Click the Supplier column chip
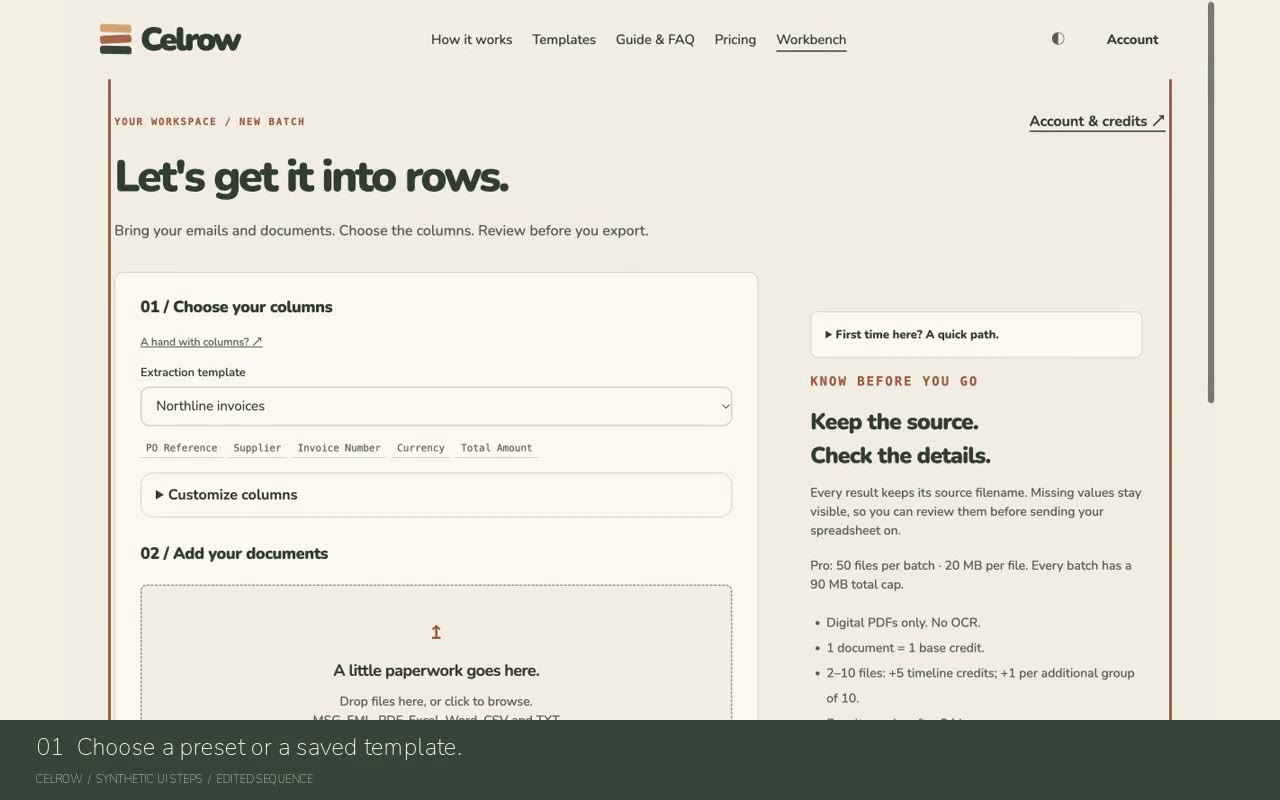 click(257, 448)
